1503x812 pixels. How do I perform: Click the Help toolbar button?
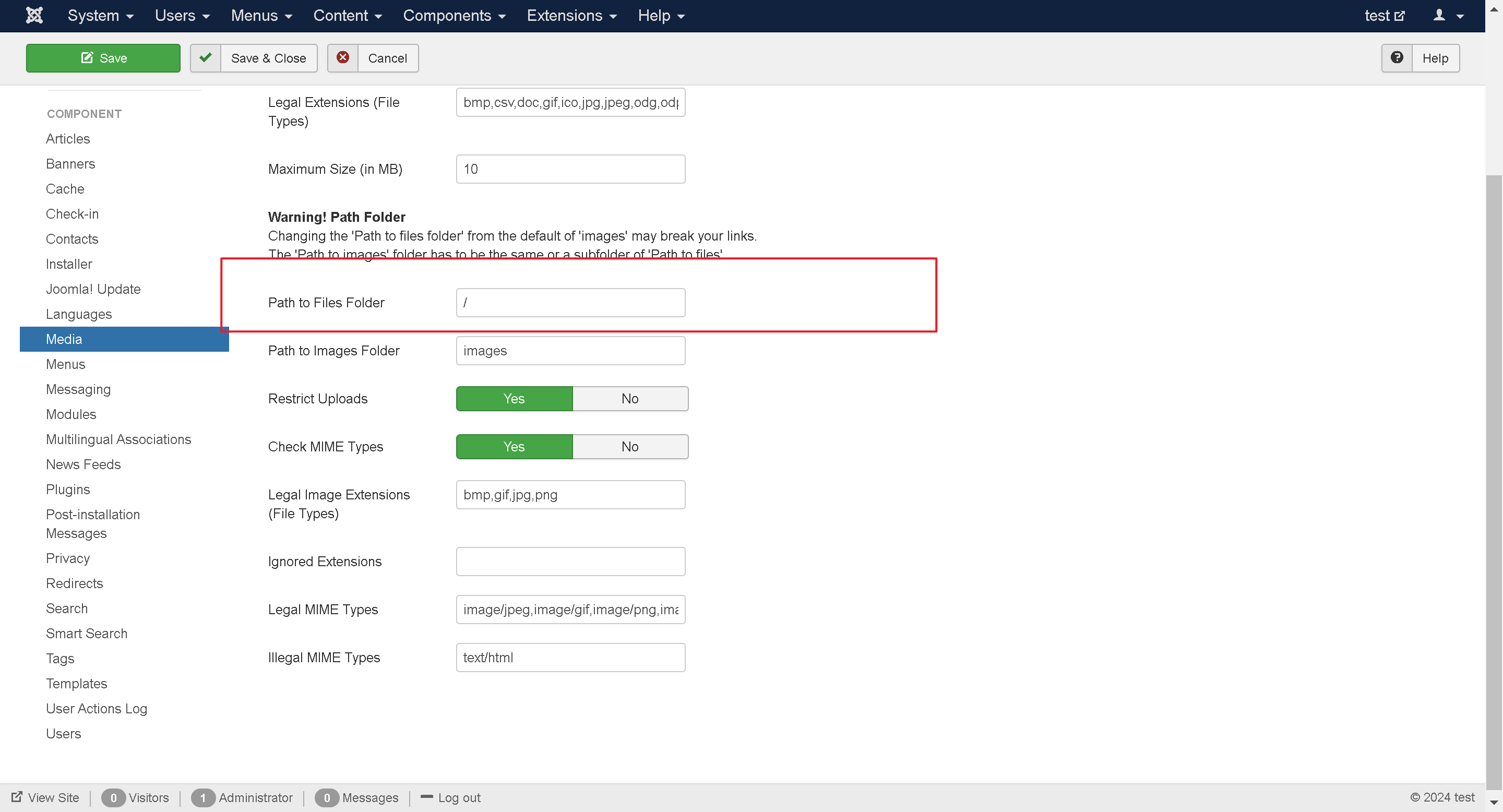coord(1421,58)
